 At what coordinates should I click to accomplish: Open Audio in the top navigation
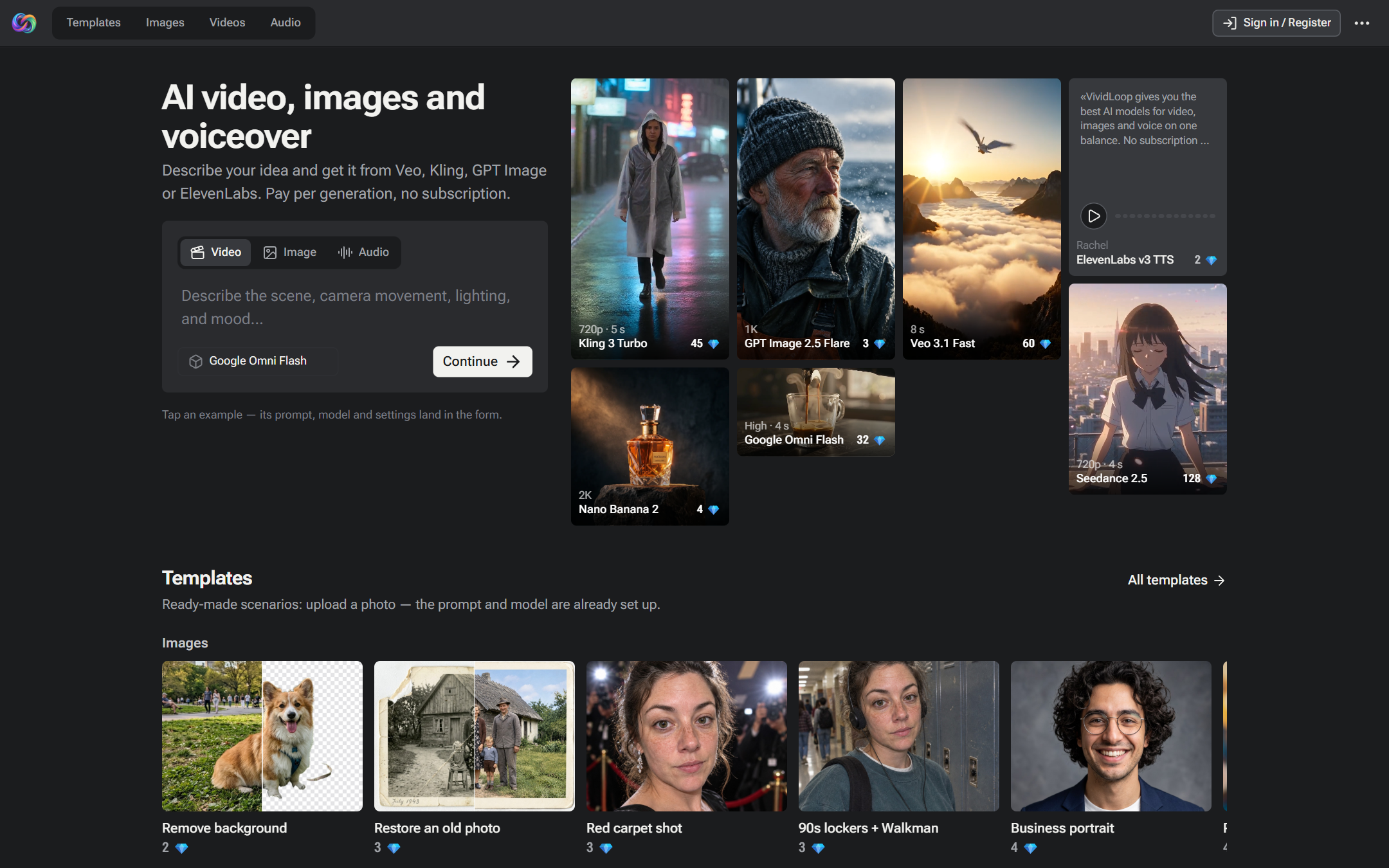click(286, 23)
